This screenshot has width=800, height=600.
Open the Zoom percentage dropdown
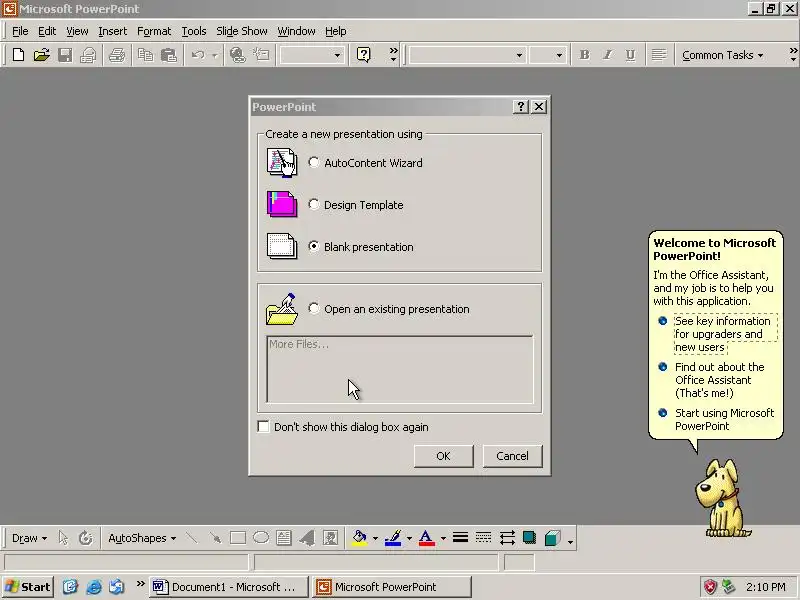(x=337, y=55)
